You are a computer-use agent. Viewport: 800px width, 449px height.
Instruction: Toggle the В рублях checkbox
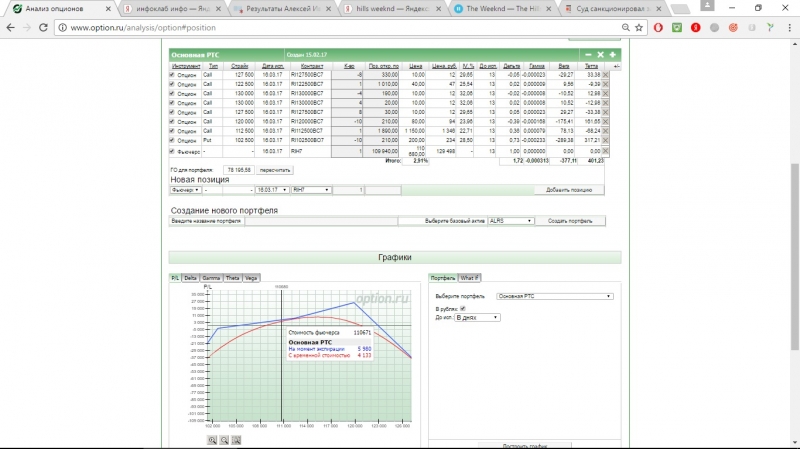pos(463,309)
